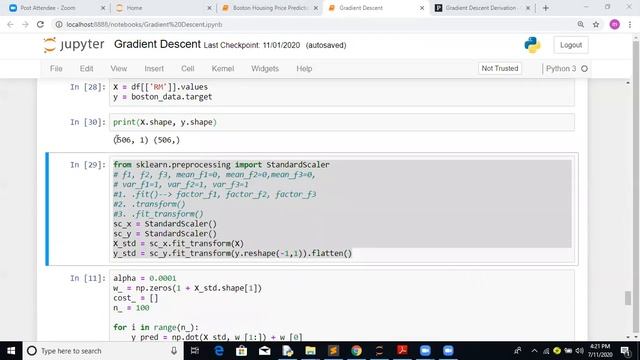Open the browser zoom magnifier icon
The width and height of the screenshot is (640, 360).
580,24
